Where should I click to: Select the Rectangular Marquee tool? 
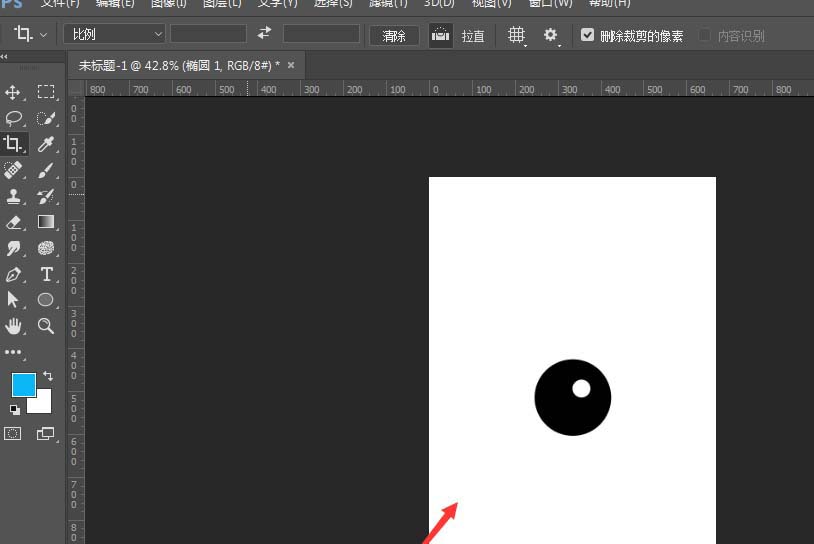pos(46,92)
